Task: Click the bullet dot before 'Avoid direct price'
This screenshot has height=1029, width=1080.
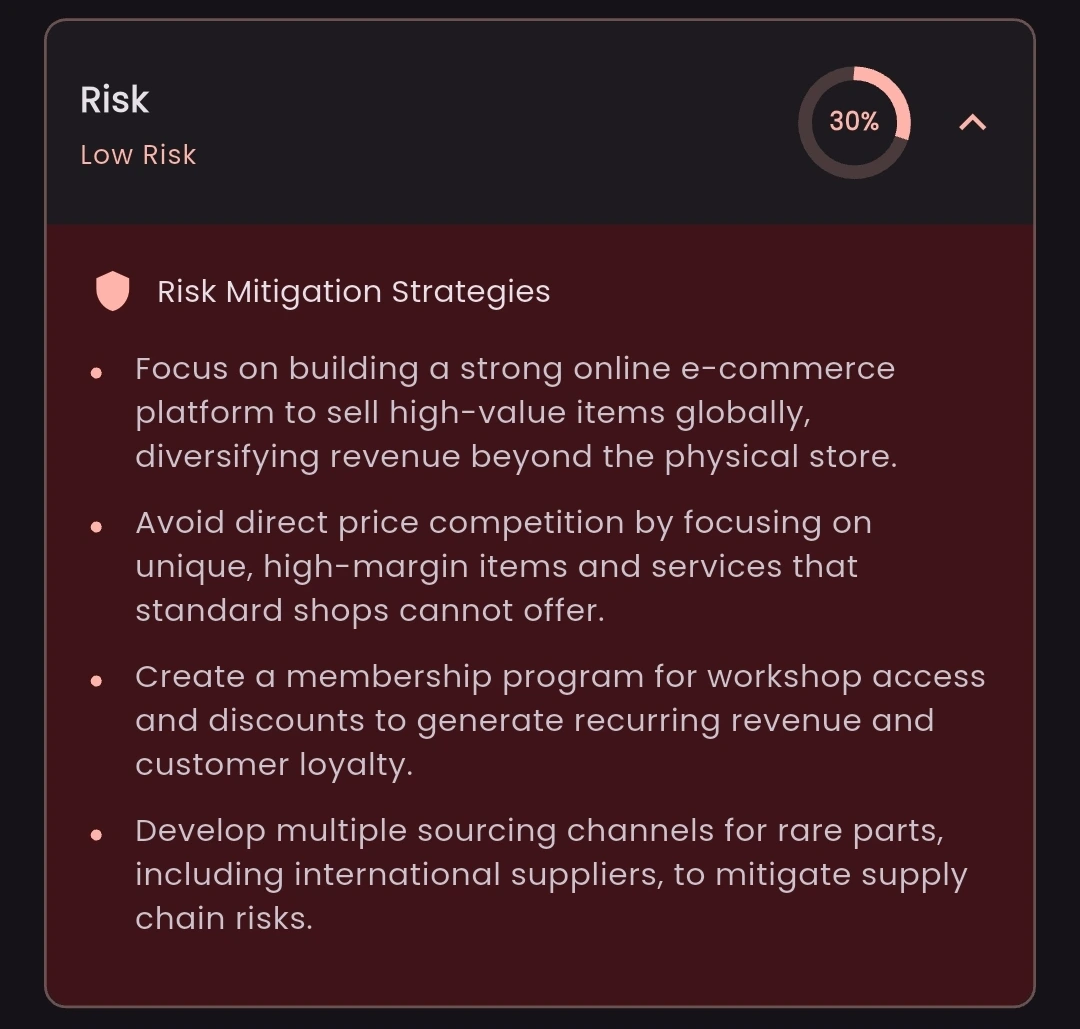Action: (96, 527)
